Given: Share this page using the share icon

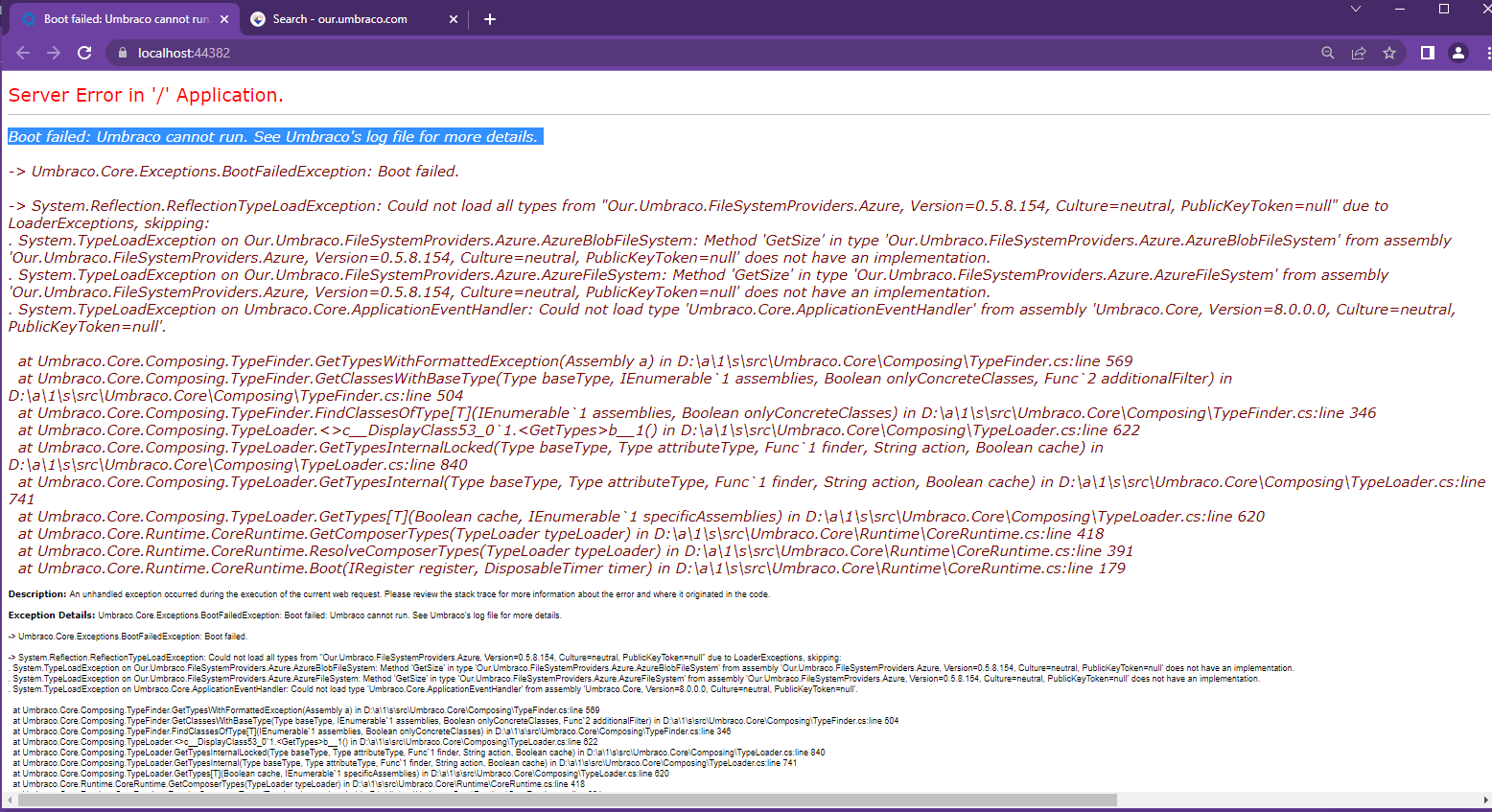Looking at the screenshot, I should pos(1359,53).
